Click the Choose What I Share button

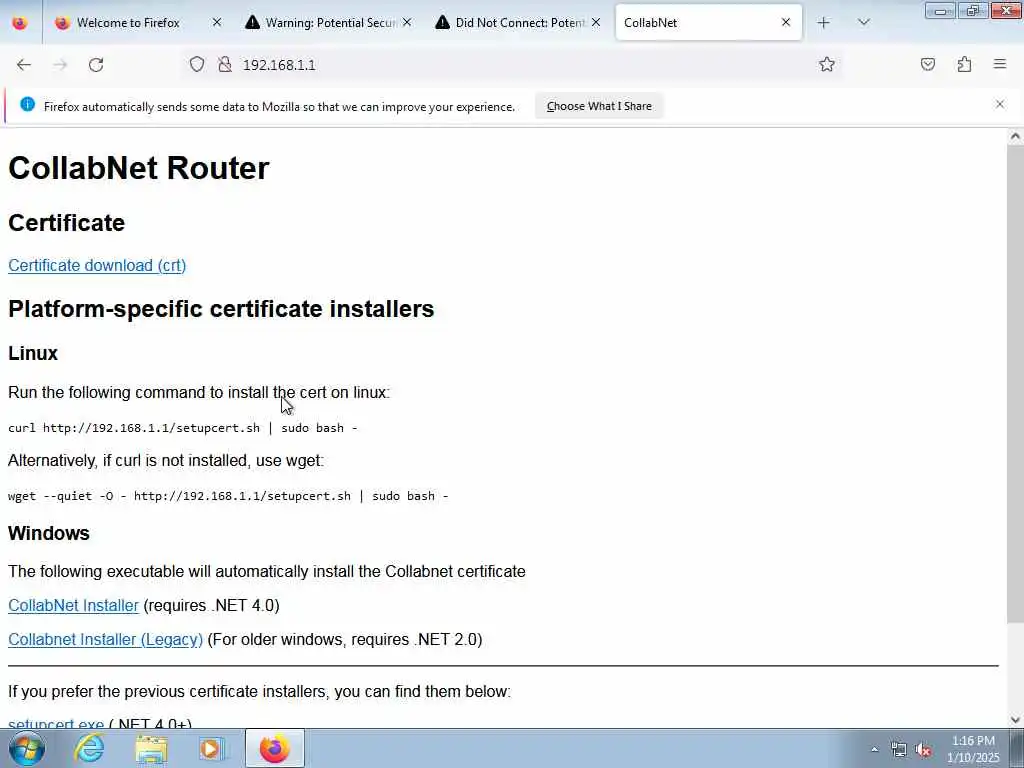pyautogui.click(x=599, y=106)
